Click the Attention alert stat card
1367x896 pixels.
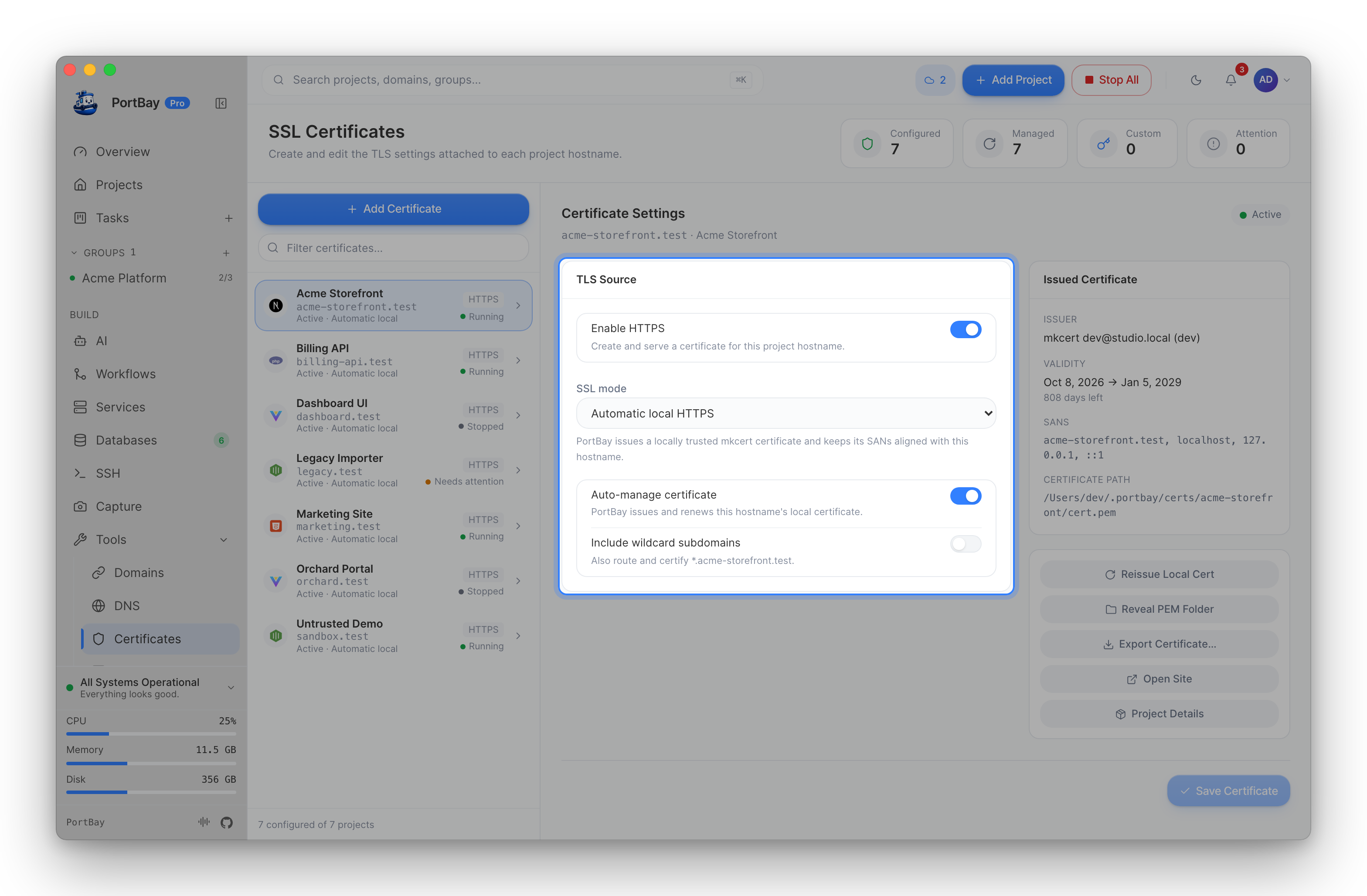pyautogui.click(x=1238, y=143)
